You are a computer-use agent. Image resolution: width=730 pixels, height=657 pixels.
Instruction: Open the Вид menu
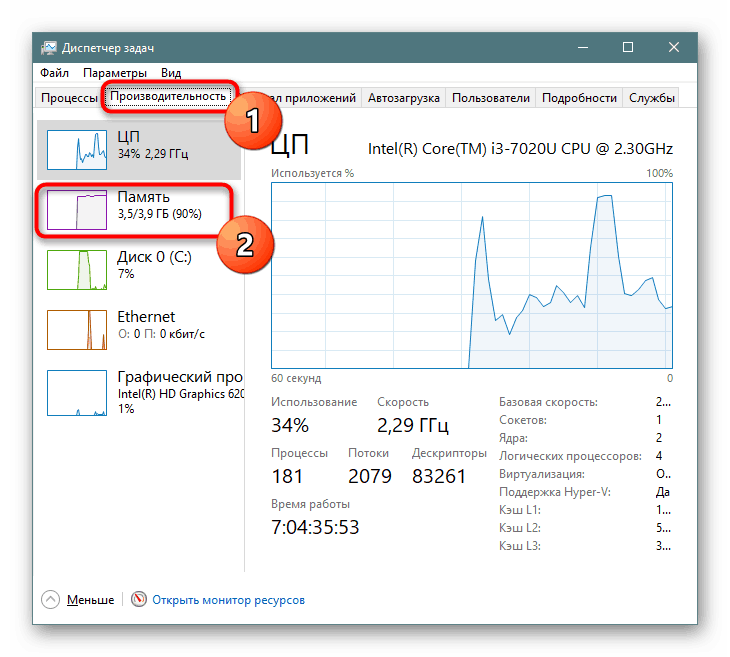(x=171, y=73)
